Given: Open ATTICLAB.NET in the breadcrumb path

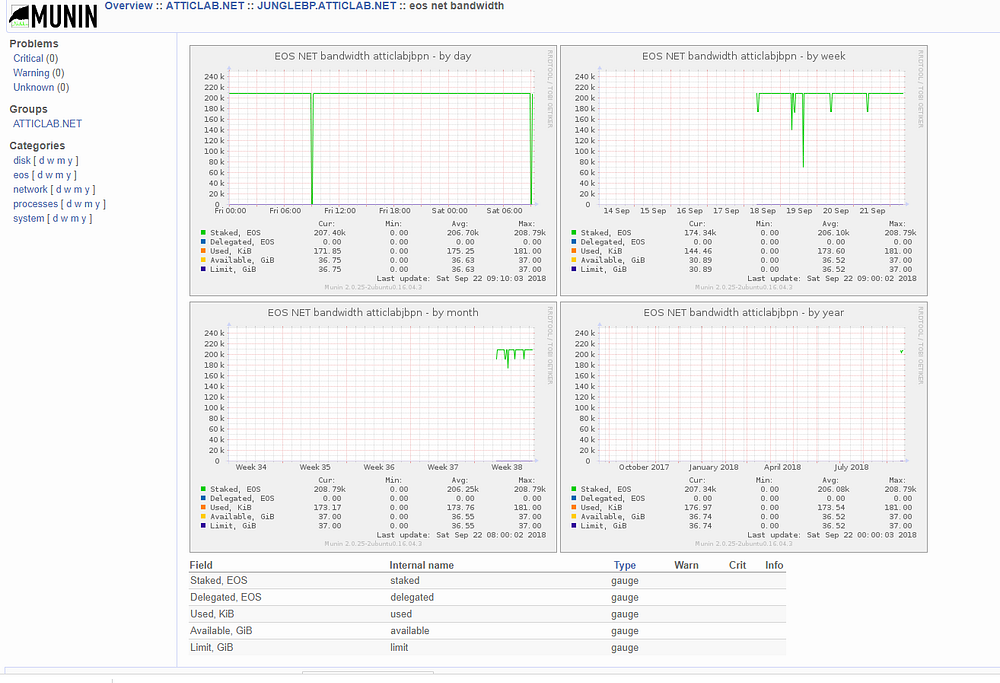Looking at the screenshot, I should point(205,6).
